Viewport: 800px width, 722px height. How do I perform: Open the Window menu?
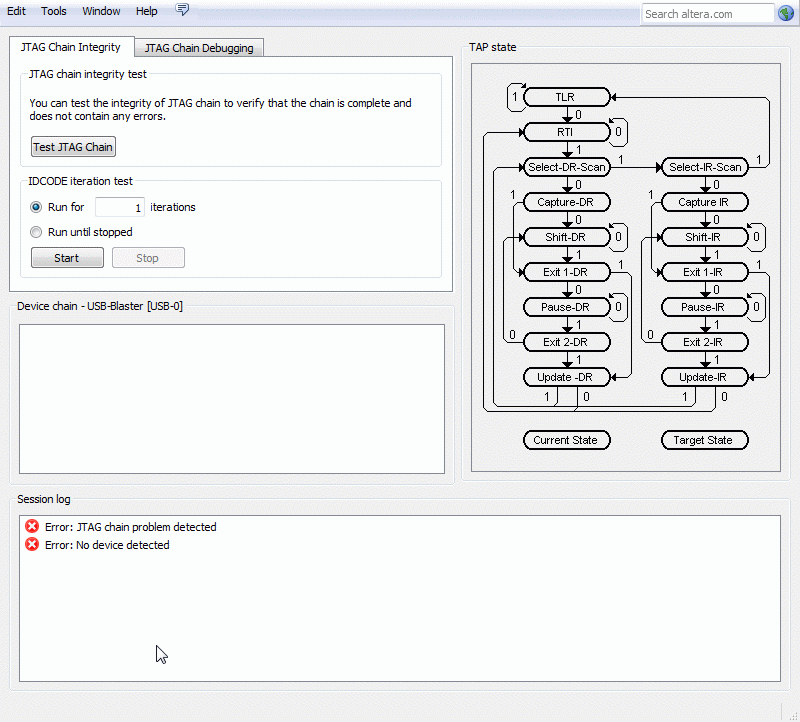point(101,11)
